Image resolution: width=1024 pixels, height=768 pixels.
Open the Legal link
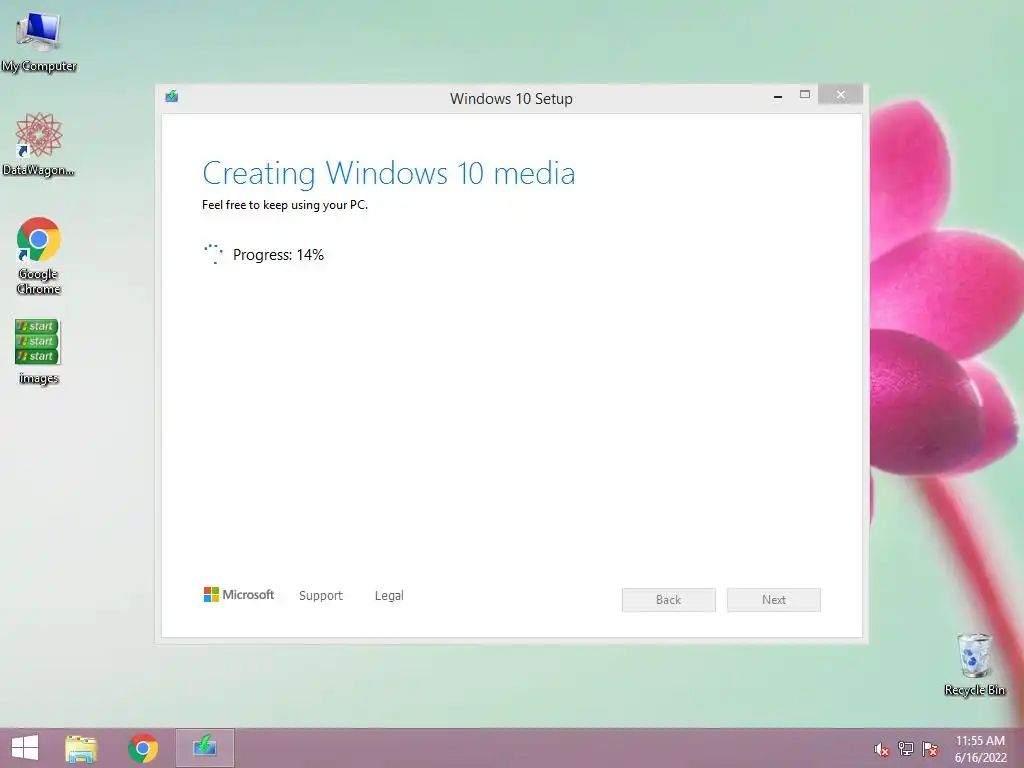(x=389, y=596)
